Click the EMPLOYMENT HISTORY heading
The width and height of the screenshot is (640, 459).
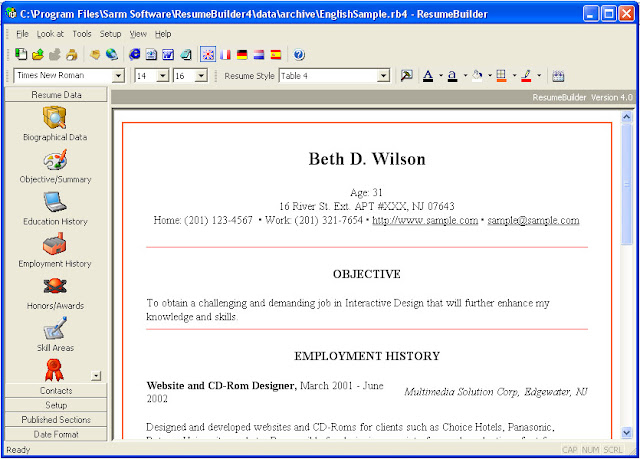click(367, 356)
